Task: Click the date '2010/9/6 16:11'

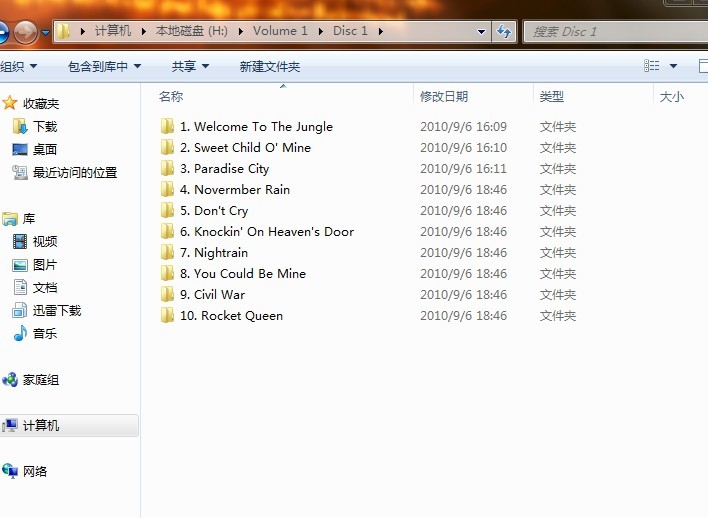Action: 463,168
